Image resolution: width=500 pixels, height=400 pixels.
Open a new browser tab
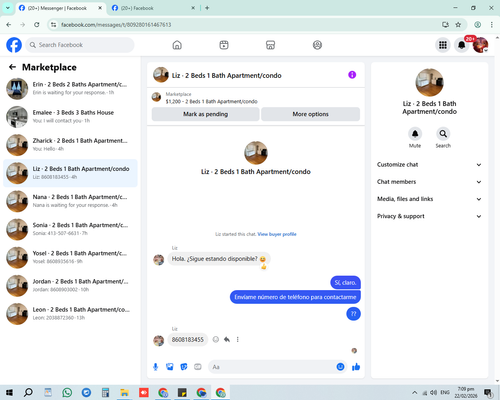point(207,8)
